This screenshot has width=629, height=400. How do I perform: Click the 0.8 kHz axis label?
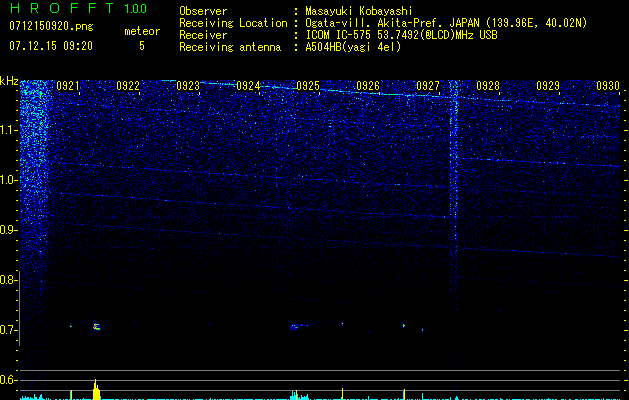(x=8, y=280)
